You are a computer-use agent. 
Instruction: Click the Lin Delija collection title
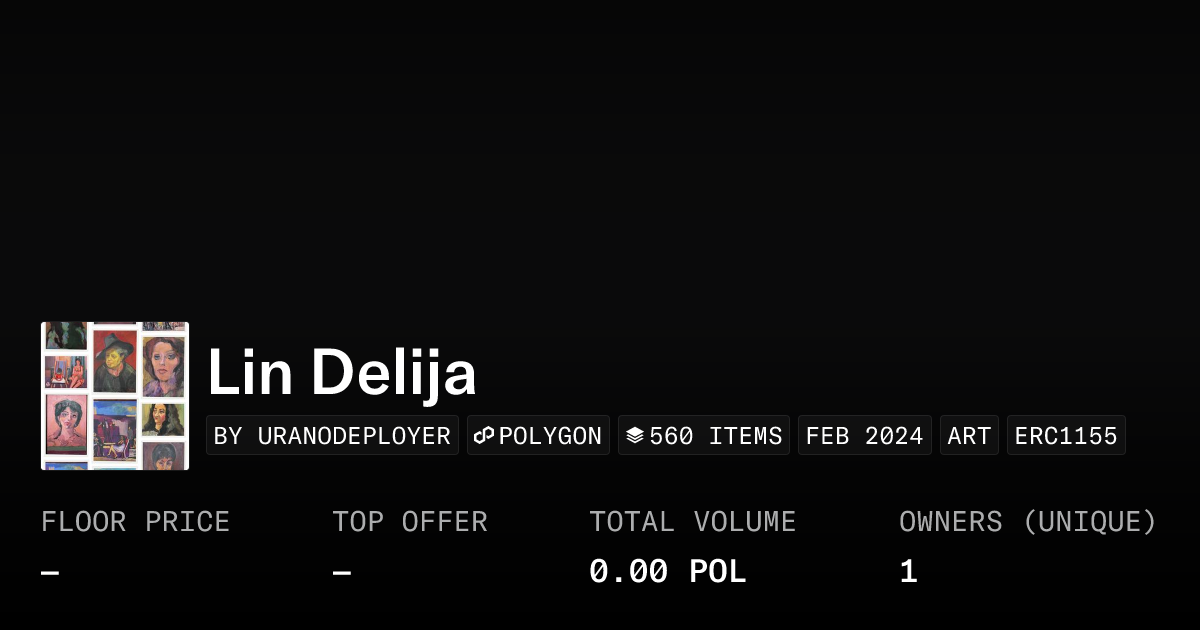point(342,373)
